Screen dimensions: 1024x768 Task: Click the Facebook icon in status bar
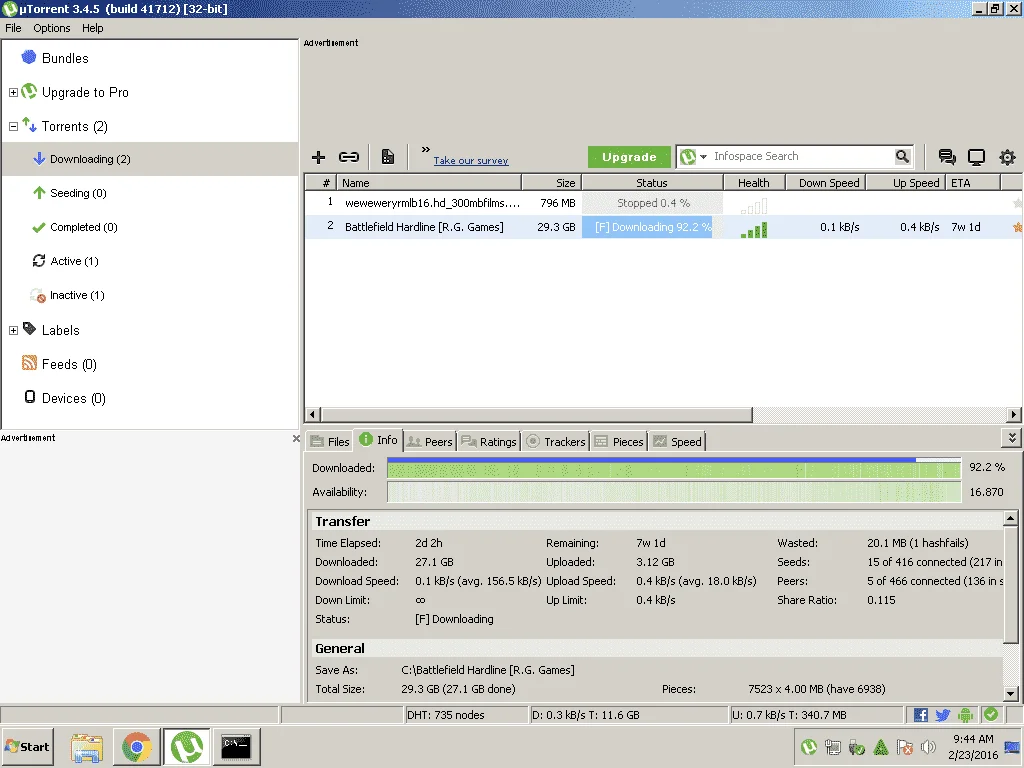click(x=920, y=715)
